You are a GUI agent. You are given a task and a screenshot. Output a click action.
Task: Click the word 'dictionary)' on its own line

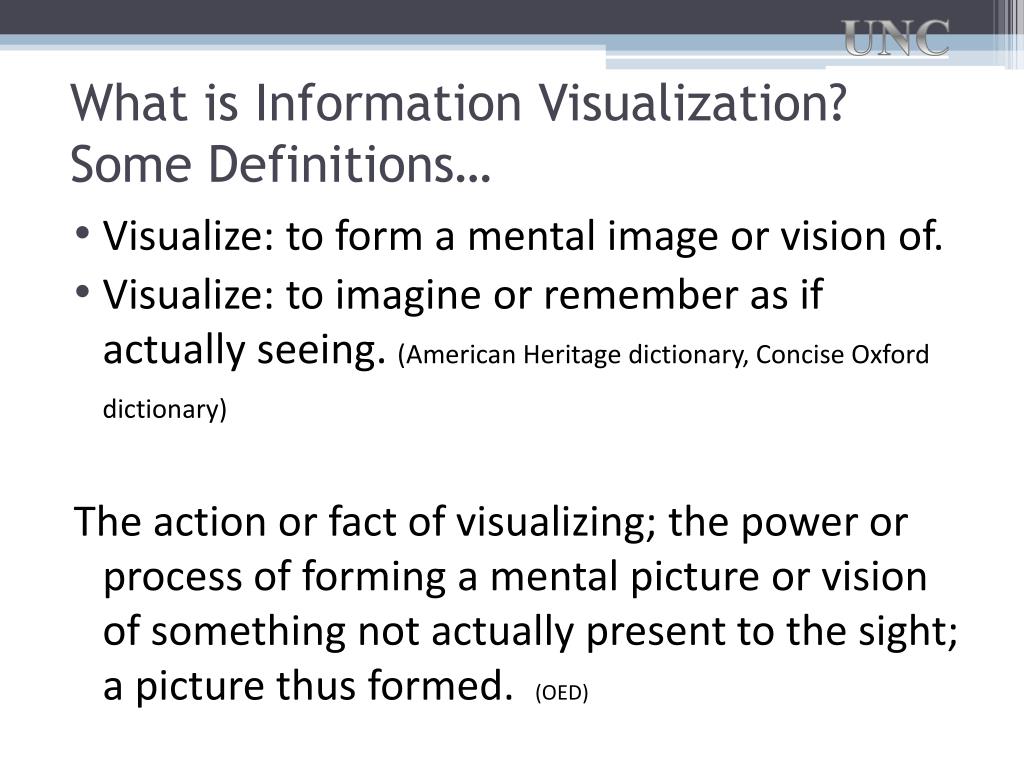point(165,409)
